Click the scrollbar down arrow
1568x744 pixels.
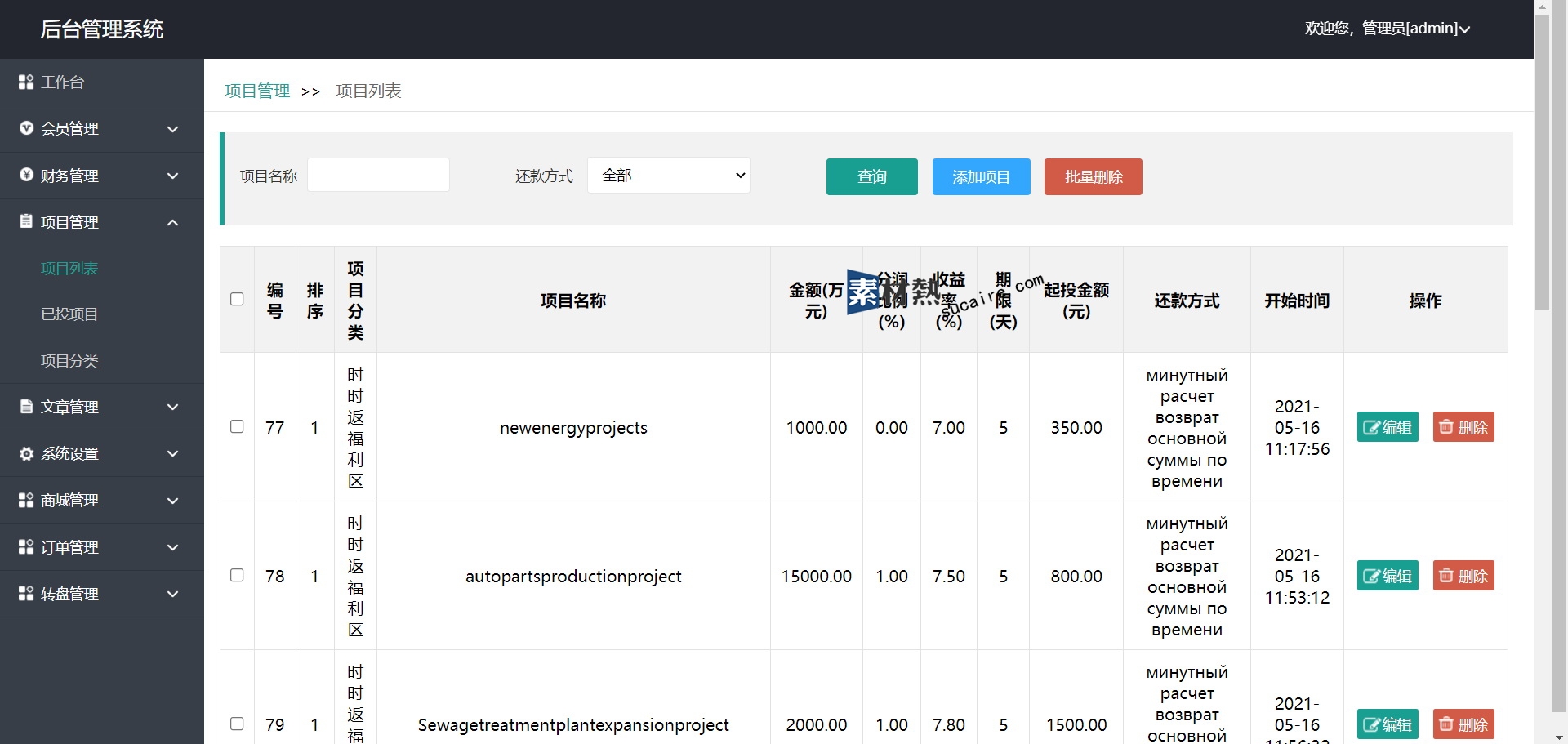click(x=1560, y=737)
